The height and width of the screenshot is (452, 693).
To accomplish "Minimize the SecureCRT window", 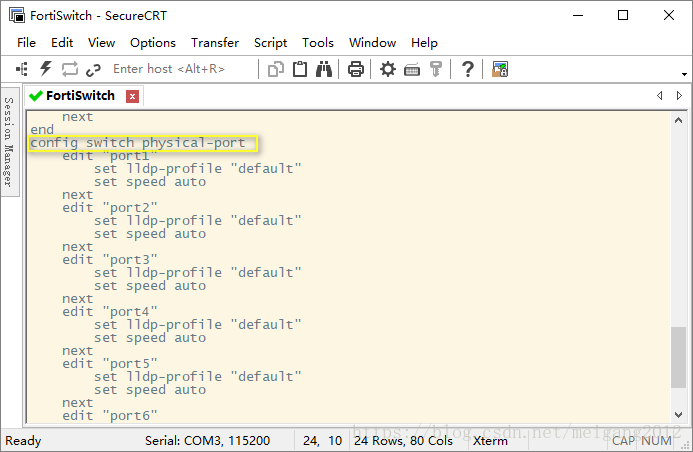I will (x=578, y=15).
